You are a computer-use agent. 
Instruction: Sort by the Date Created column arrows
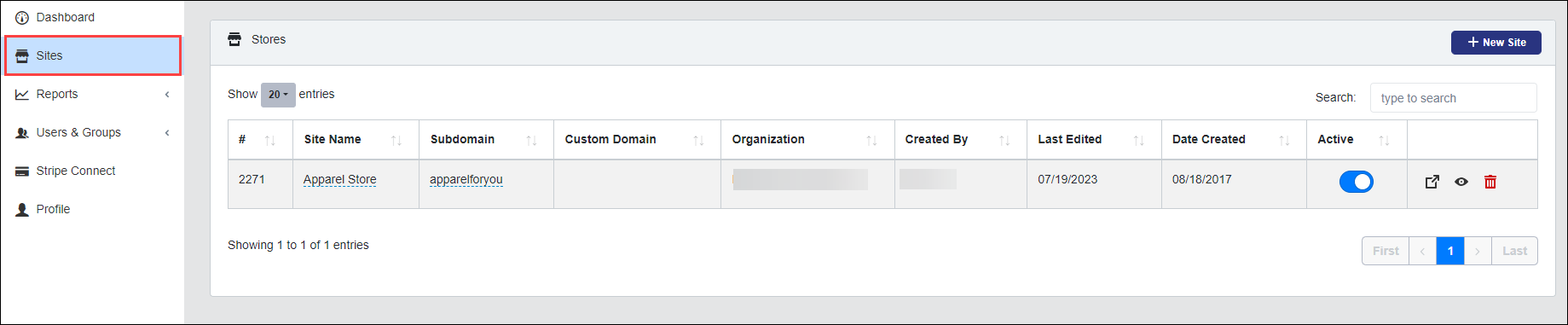coord(1284,140)
